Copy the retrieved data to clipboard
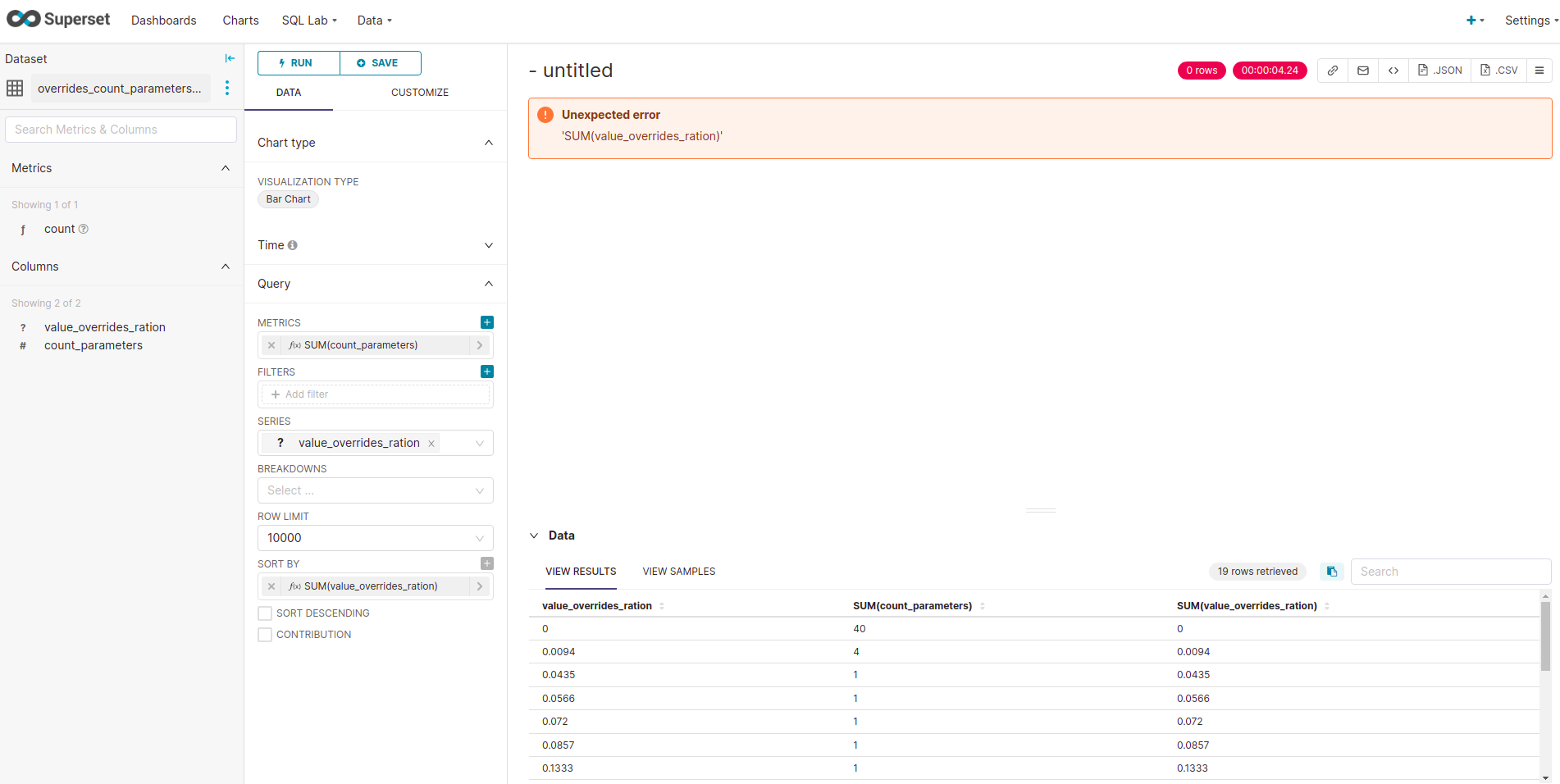This screenshot has width=1560, height=784. (x=1331, y=571)
